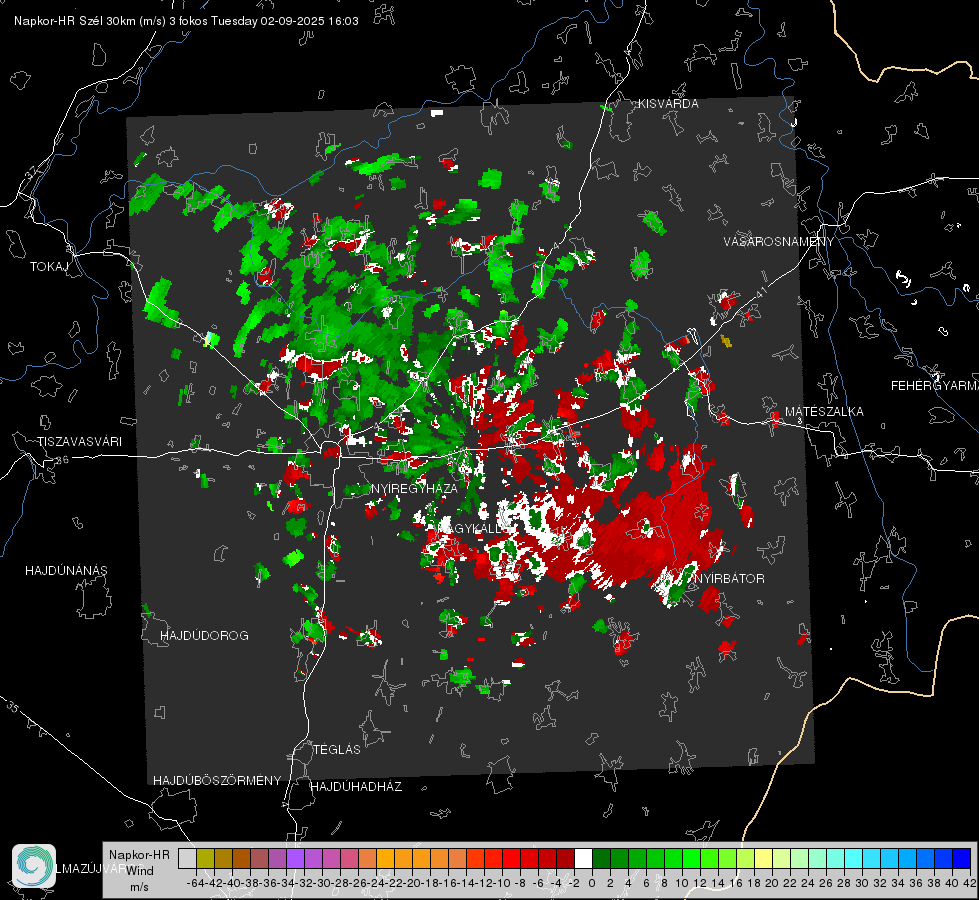Click the VÁSÁROSNAMÉNY label

coord(779,242)
